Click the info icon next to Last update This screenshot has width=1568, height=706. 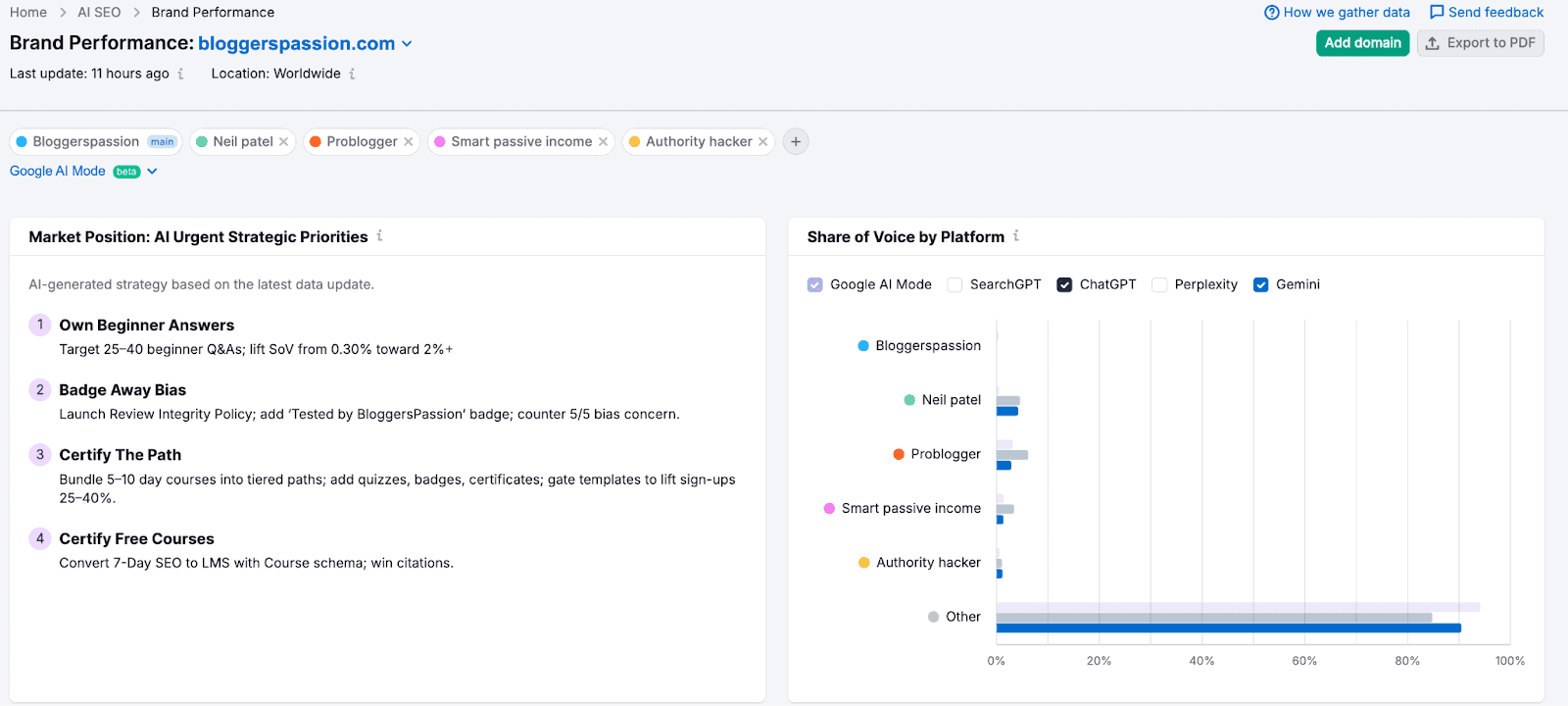[180, 74]
